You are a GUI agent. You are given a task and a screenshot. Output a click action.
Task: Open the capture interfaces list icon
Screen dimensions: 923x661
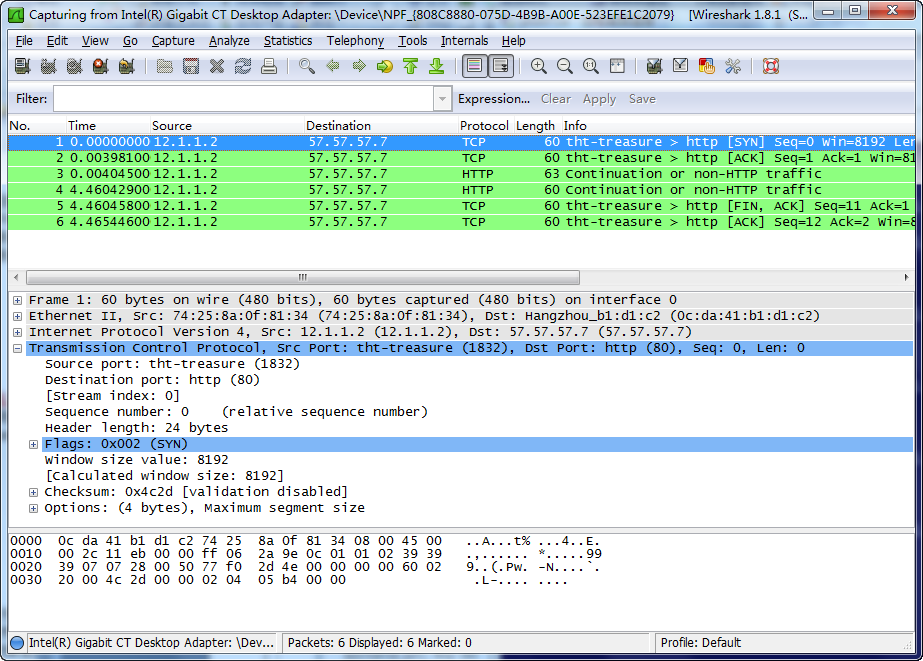coord(22,66)
